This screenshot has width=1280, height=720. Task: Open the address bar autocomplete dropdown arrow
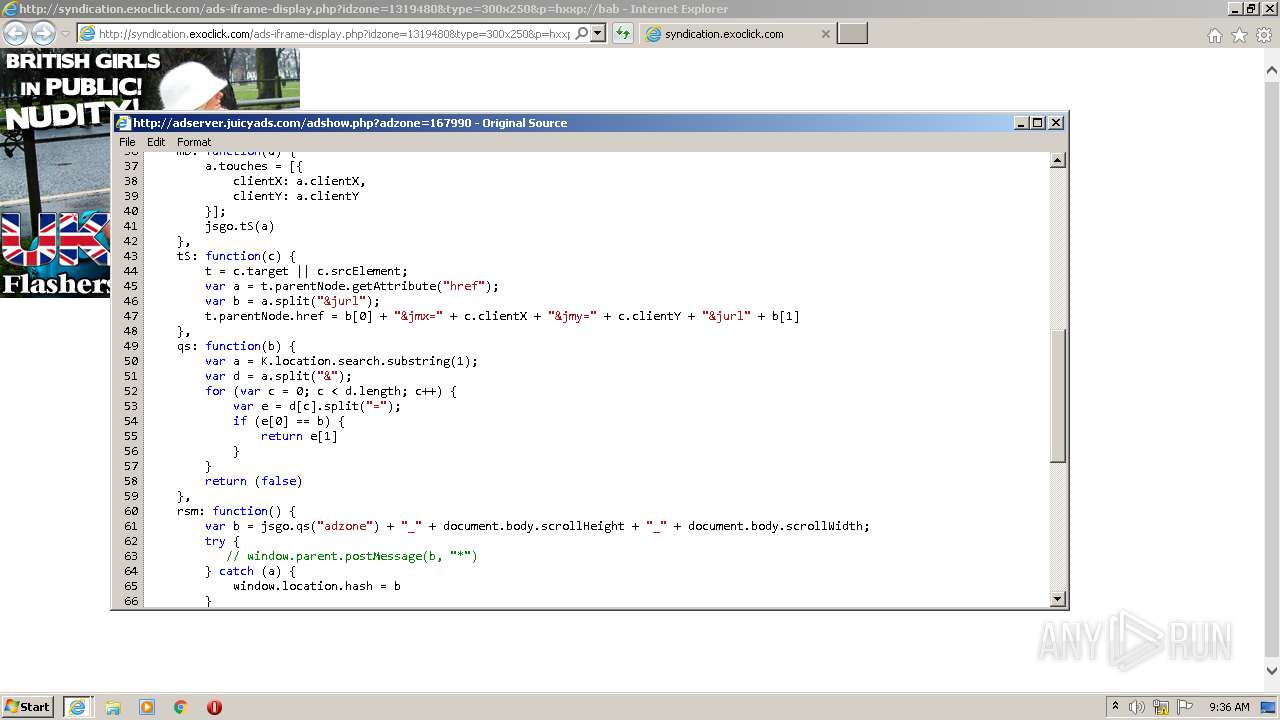[598, 33]
